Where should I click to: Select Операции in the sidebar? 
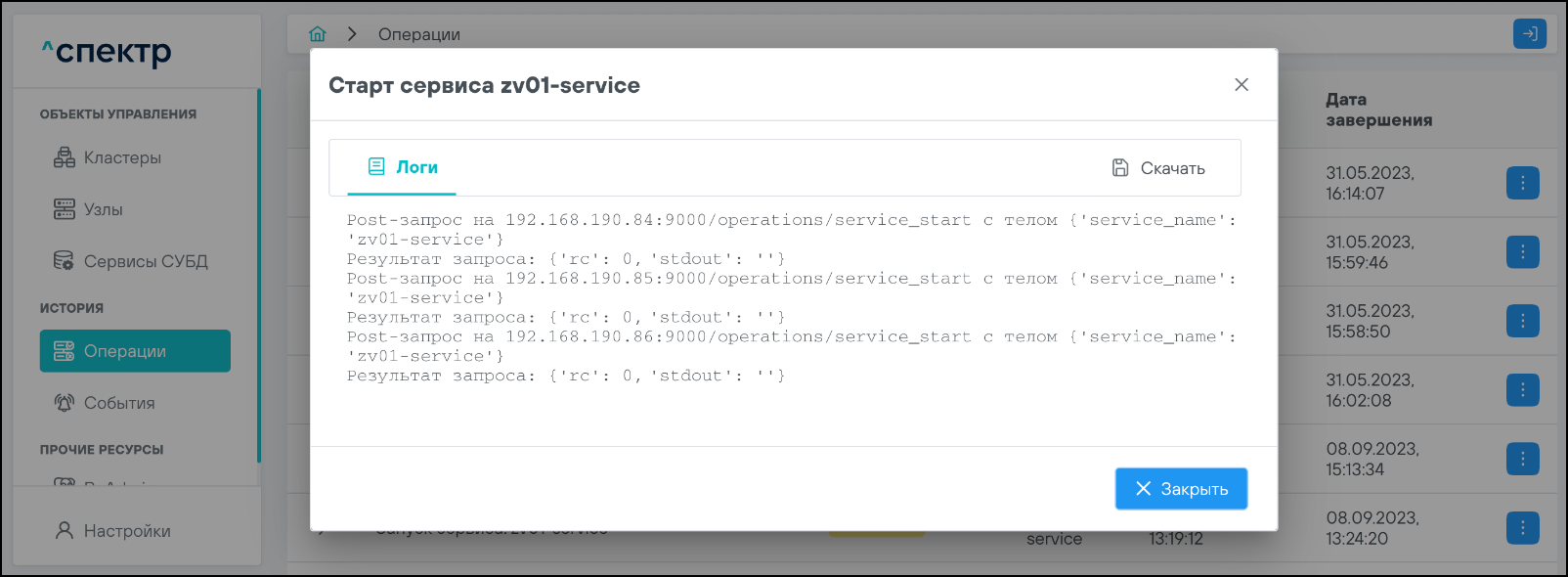pos(135,351)
